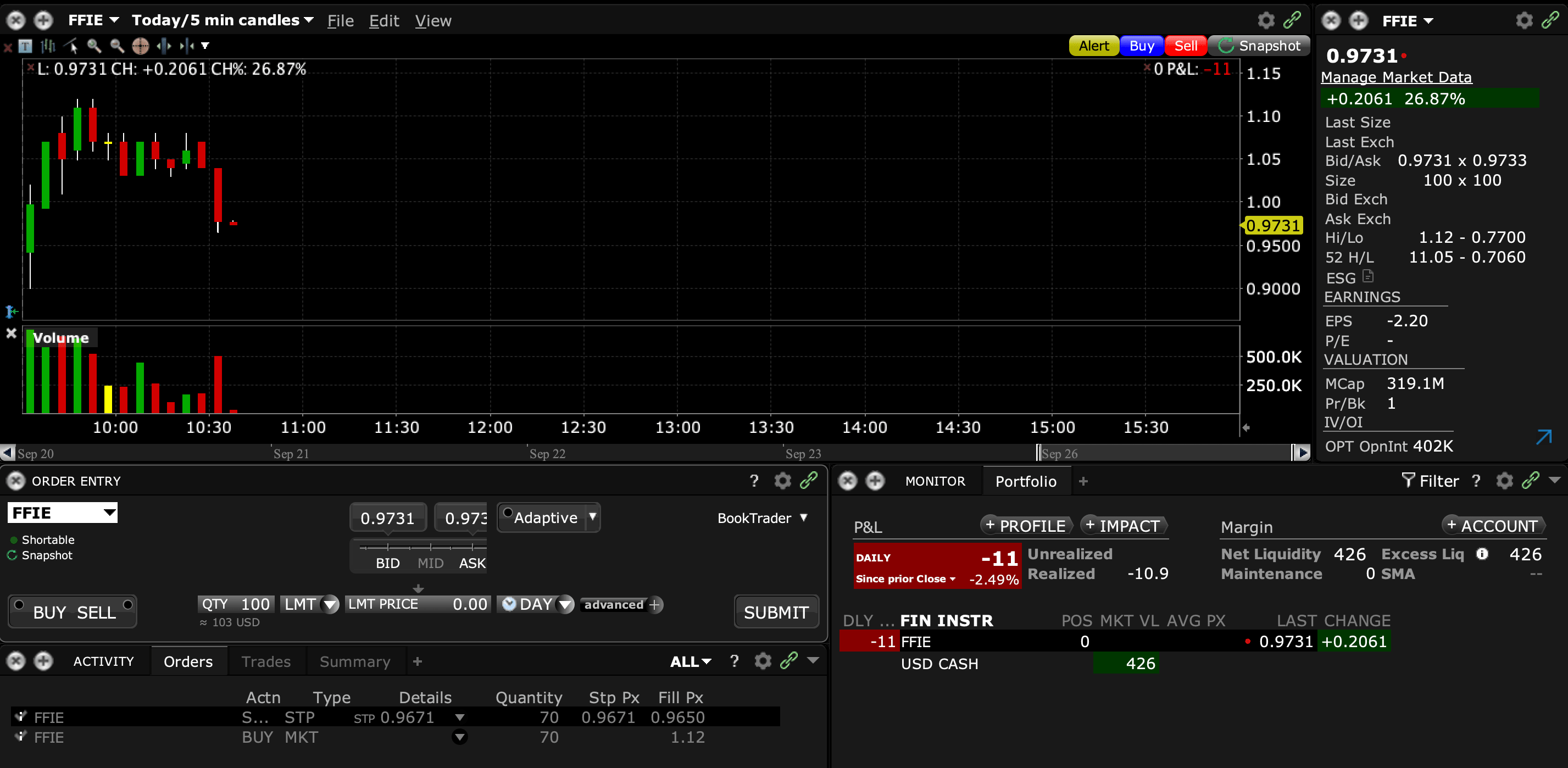Viewport: 1568px width, 768px height.
Task: Switch to the Trades tab
Action: [266, 661]
